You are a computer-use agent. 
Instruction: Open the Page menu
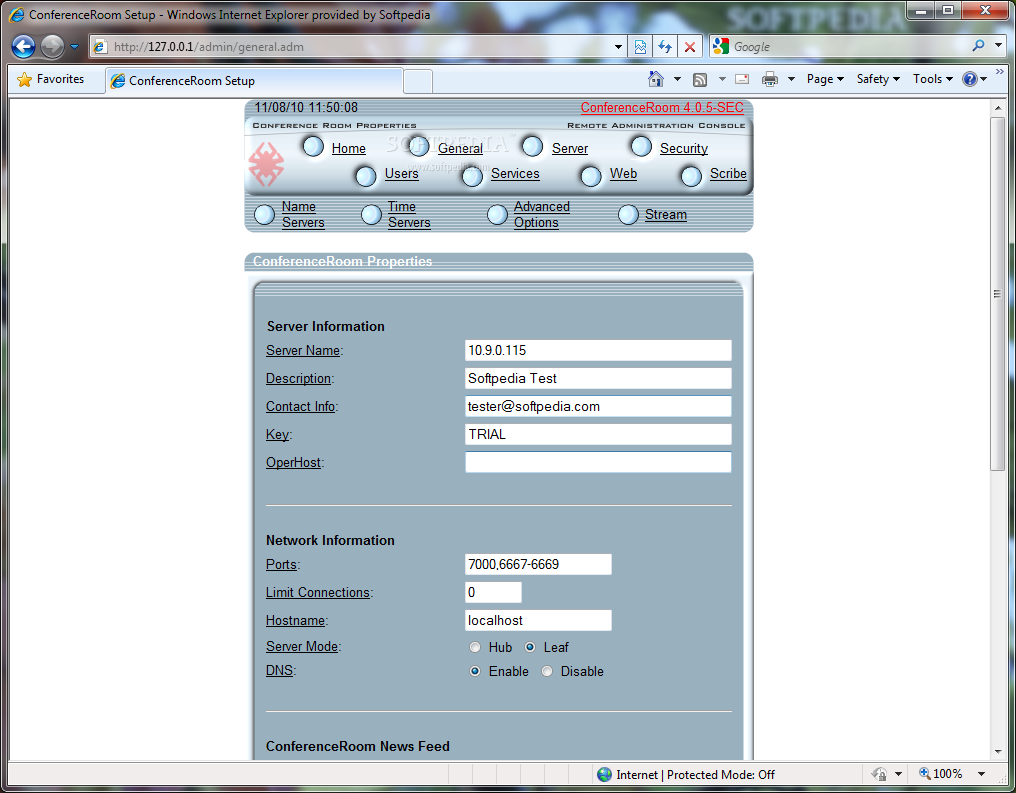(825, 79)
